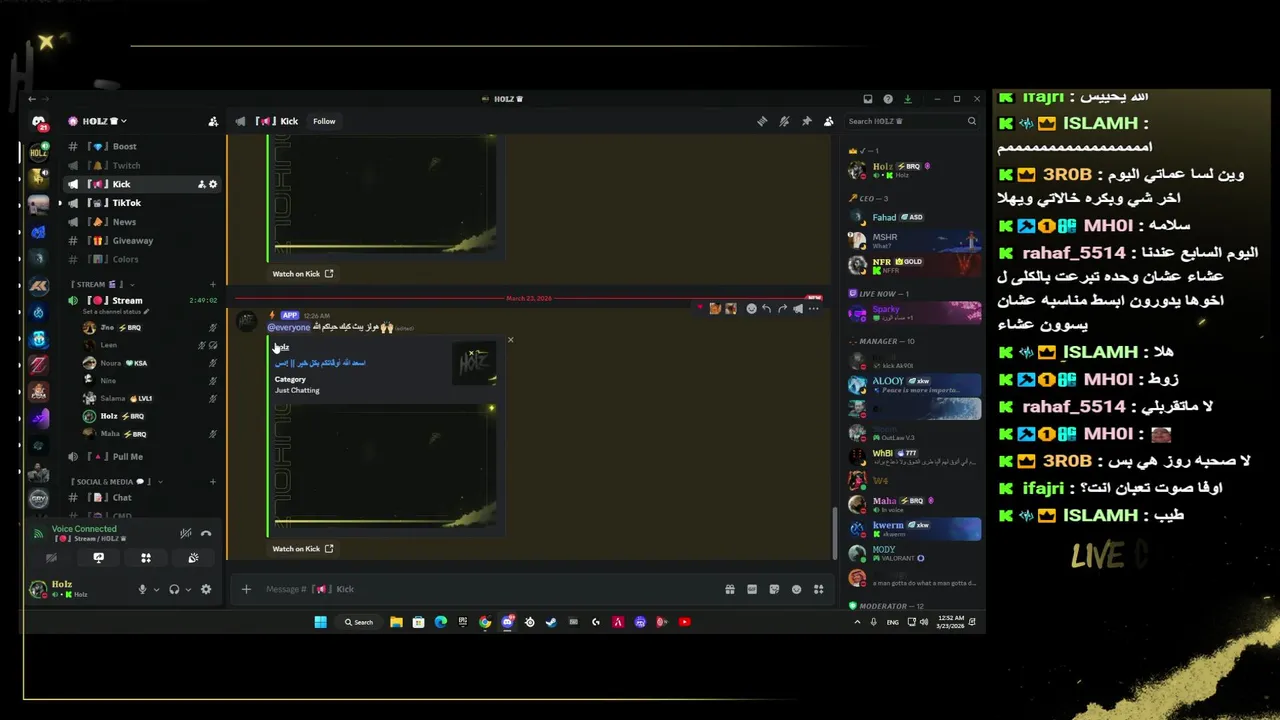The image size is (1280, 720).
Task: Open Pinned Messages icon in header
Action: click(x=806, y=121)
